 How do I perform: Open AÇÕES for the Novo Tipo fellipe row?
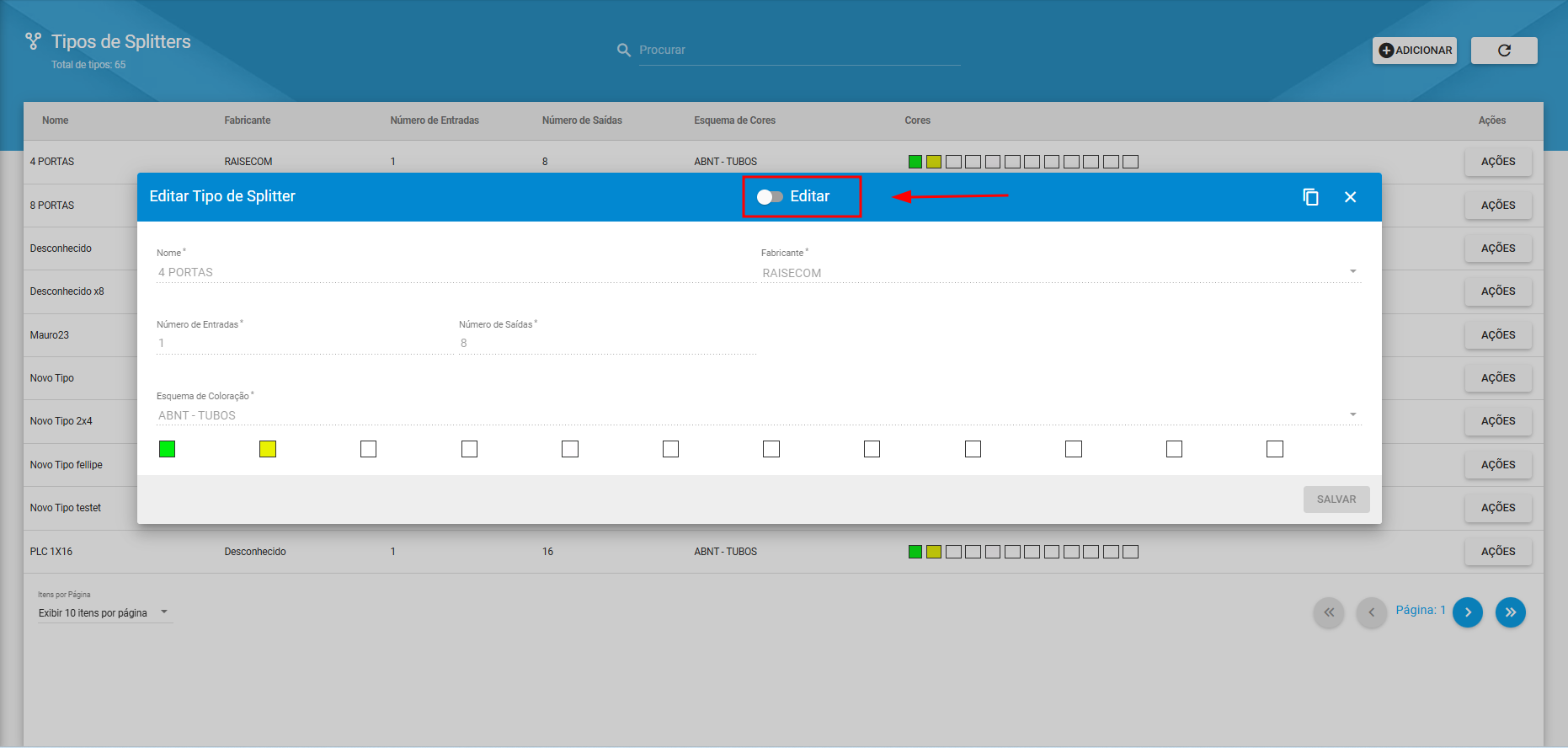pos(1498,465)
